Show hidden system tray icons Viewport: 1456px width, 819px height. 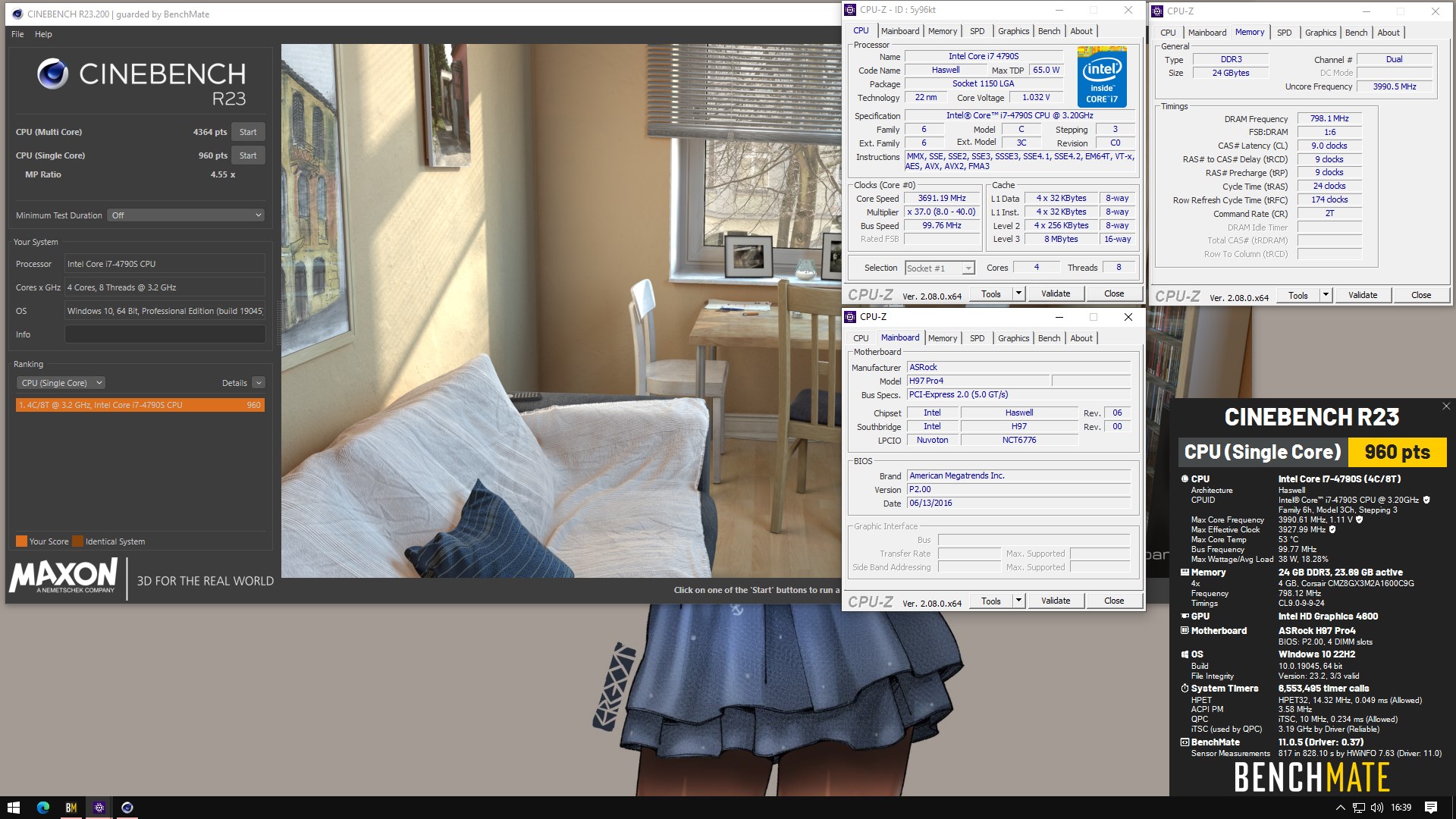(x=1340, y=808)
